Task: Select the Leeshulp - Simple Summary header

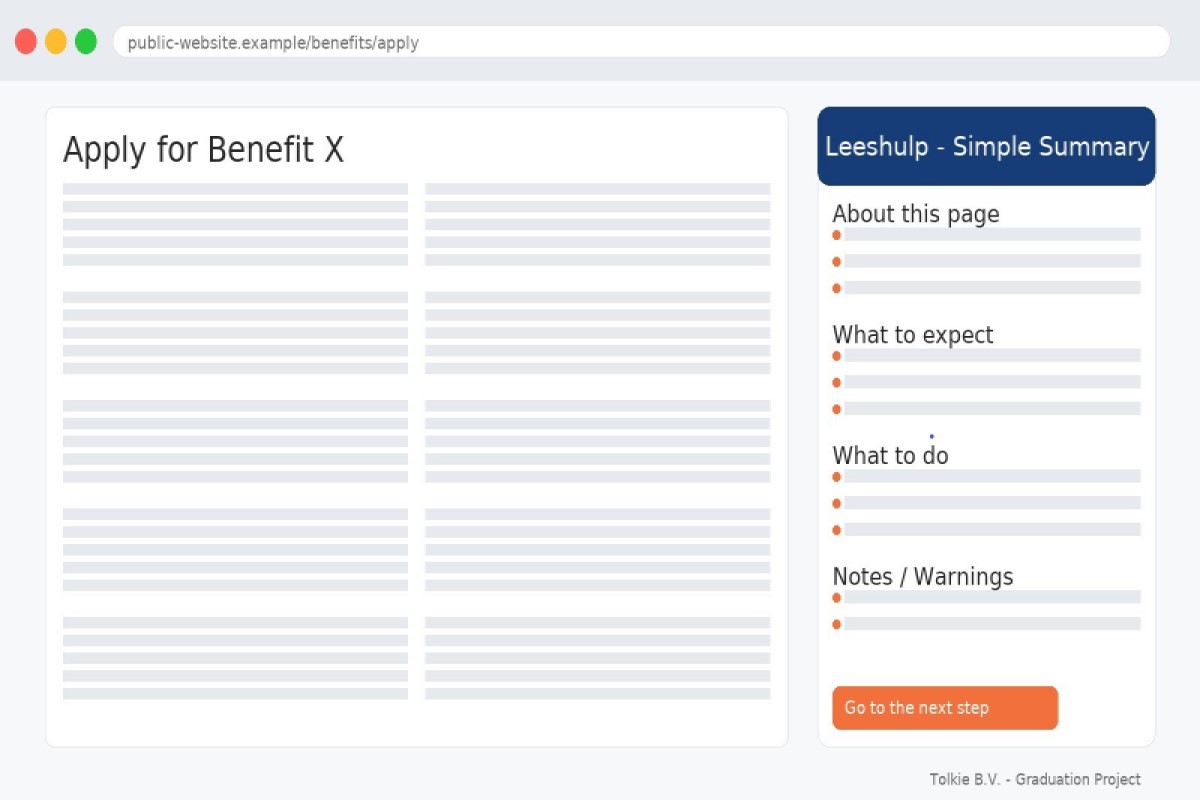Action: pos(986,147)
